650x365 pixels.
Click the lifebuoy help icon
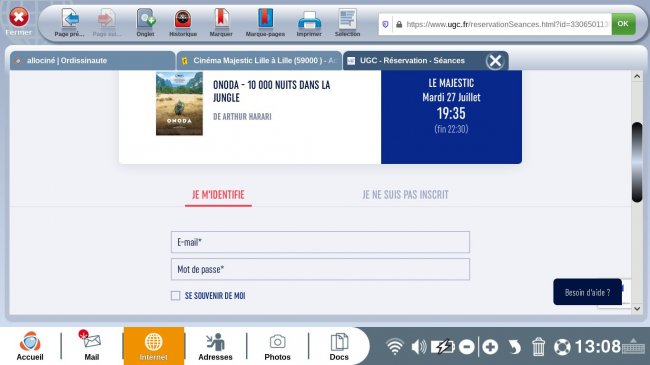562,347
